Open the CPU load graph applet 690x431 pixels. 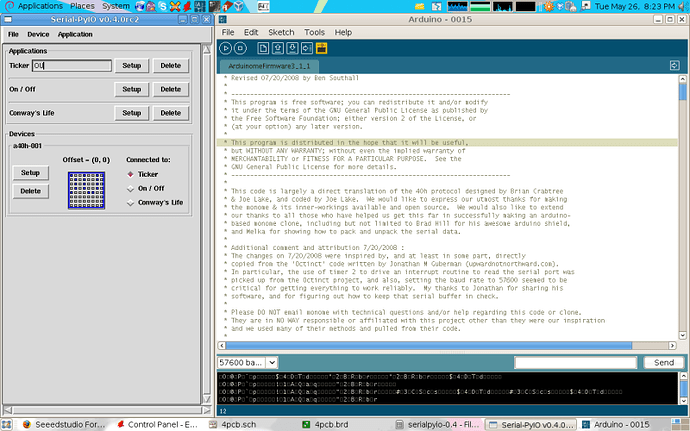tap(458, 6)
